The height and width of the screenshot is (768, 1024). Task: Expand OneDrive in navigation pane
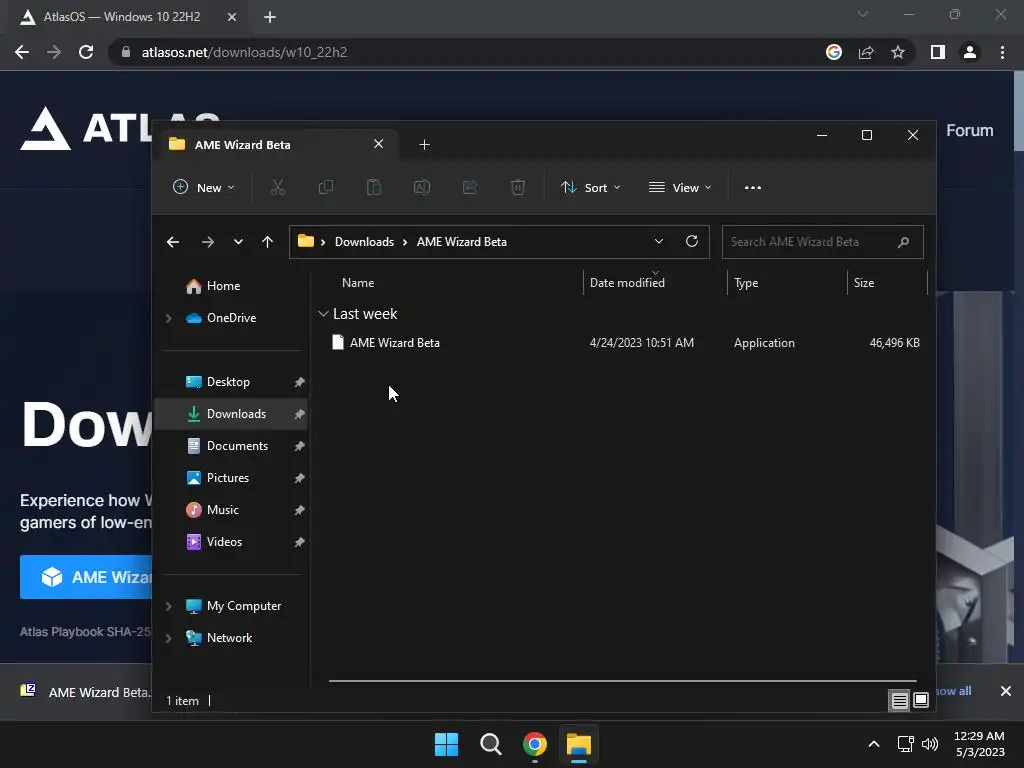pyautogui.click(x=168, y=318)
